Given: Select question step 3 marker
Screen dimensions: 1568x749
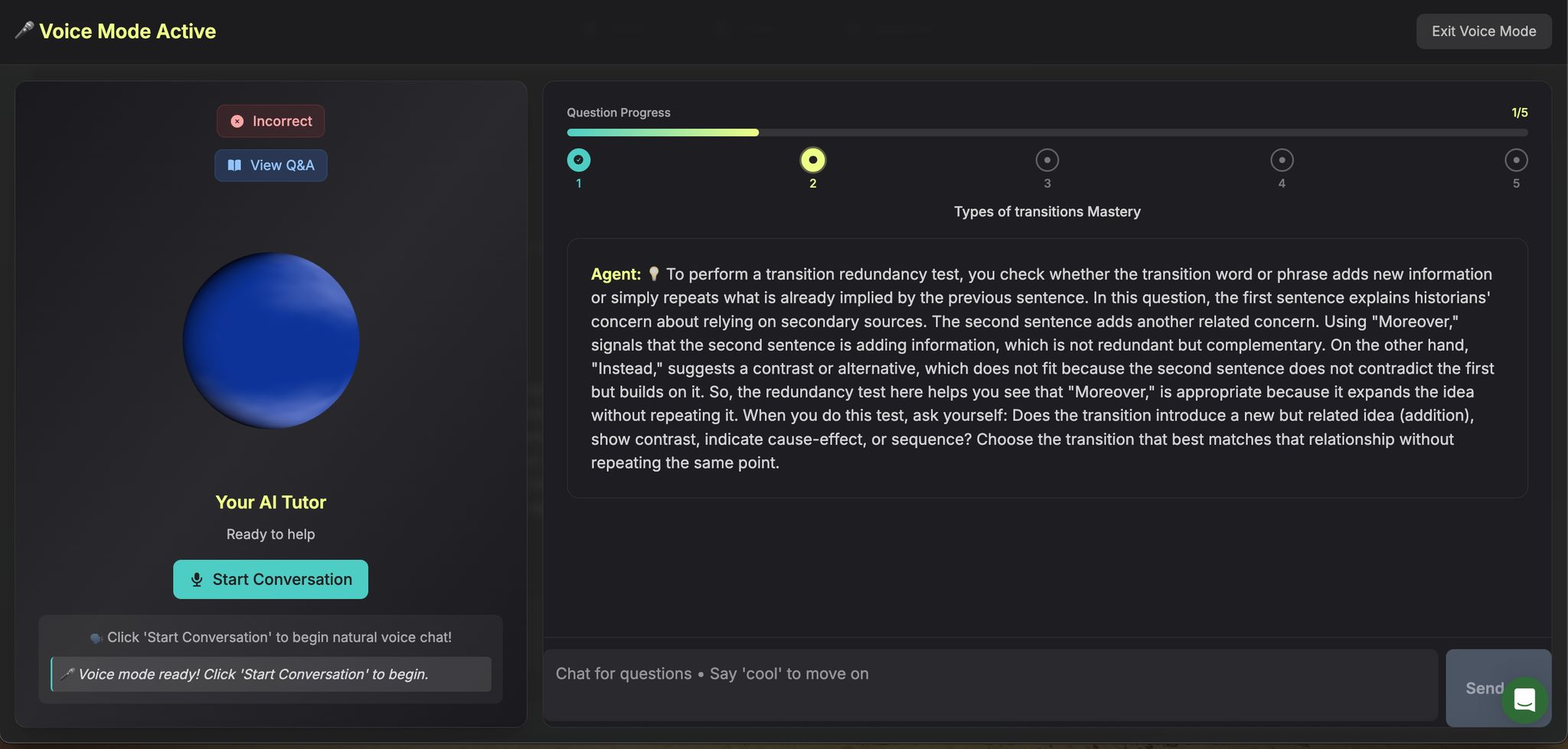Looking at the screenshot, I should [x=1047, y=160].
